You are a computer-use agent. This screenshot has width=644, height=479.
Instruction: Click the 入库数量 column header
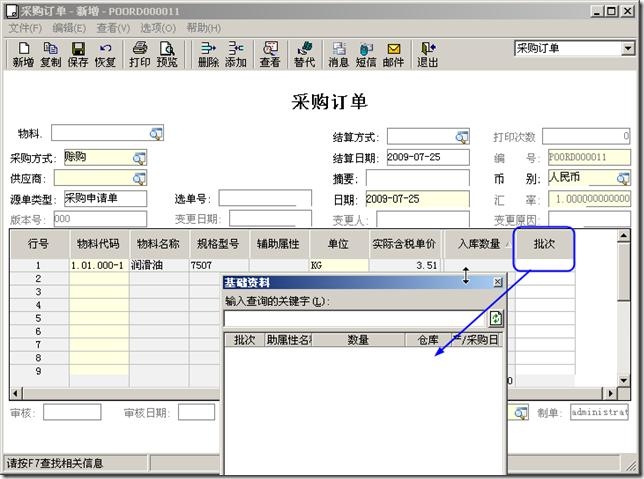pyautogui.click(x=478, y=243)
